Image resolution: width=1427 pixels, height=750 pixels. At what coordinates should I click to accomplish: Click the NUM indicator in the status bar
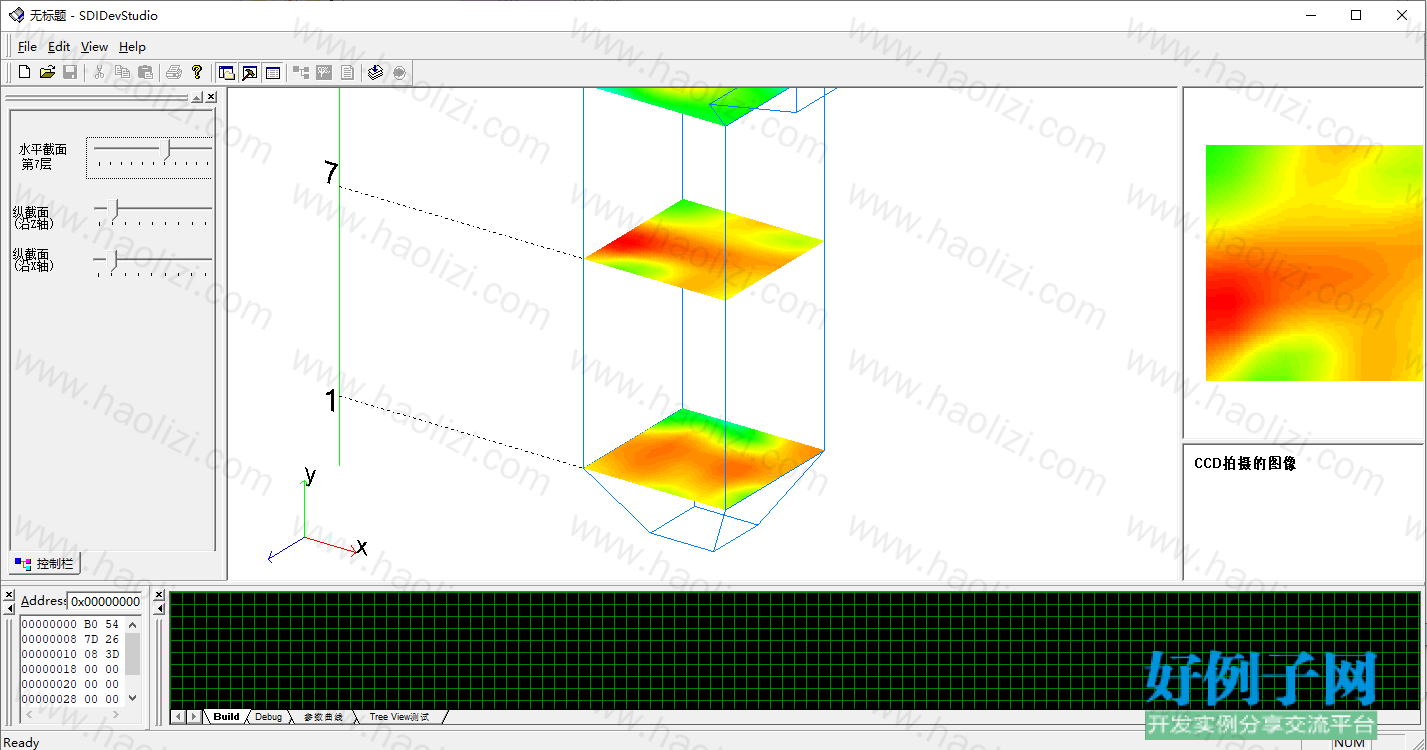pos(1349,742)
